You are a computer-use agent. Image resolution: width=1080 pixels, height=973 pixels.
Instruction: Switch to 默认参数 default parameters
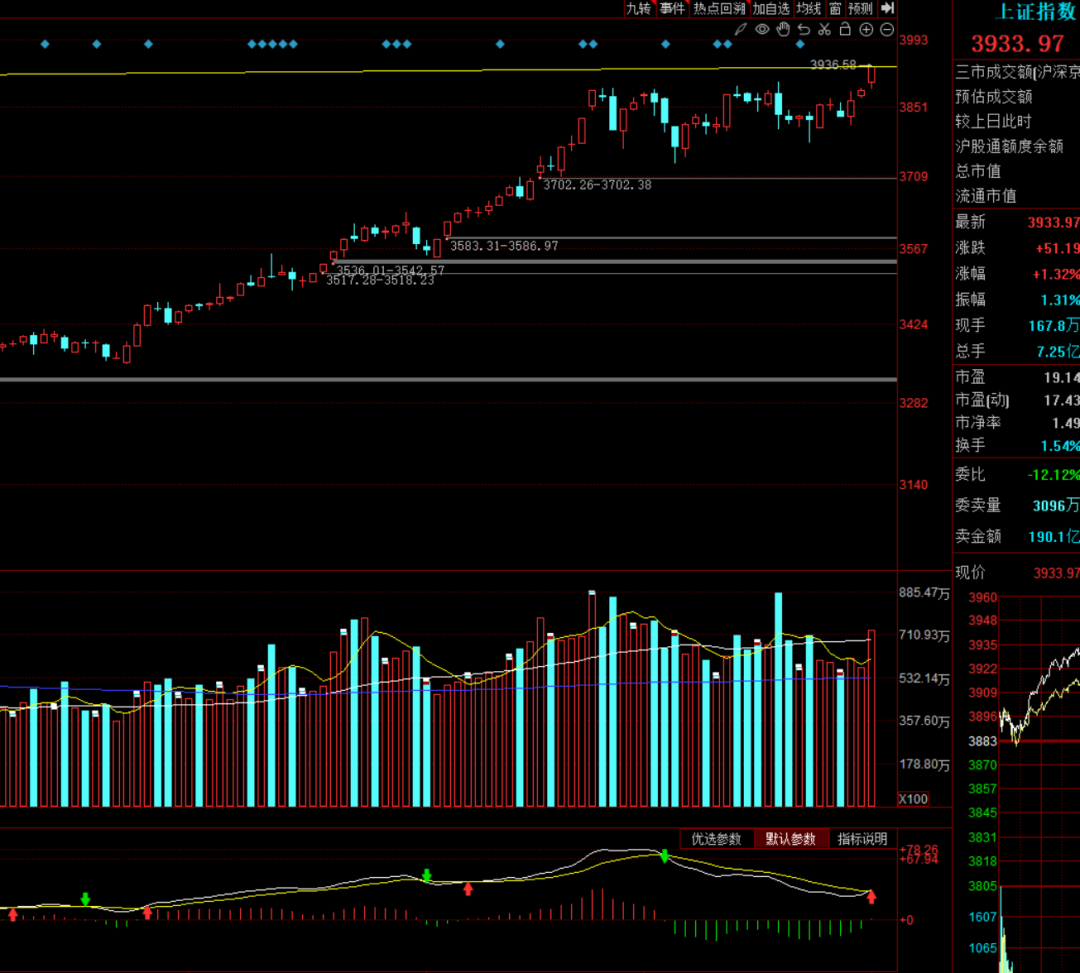click(x=791, y=839)
